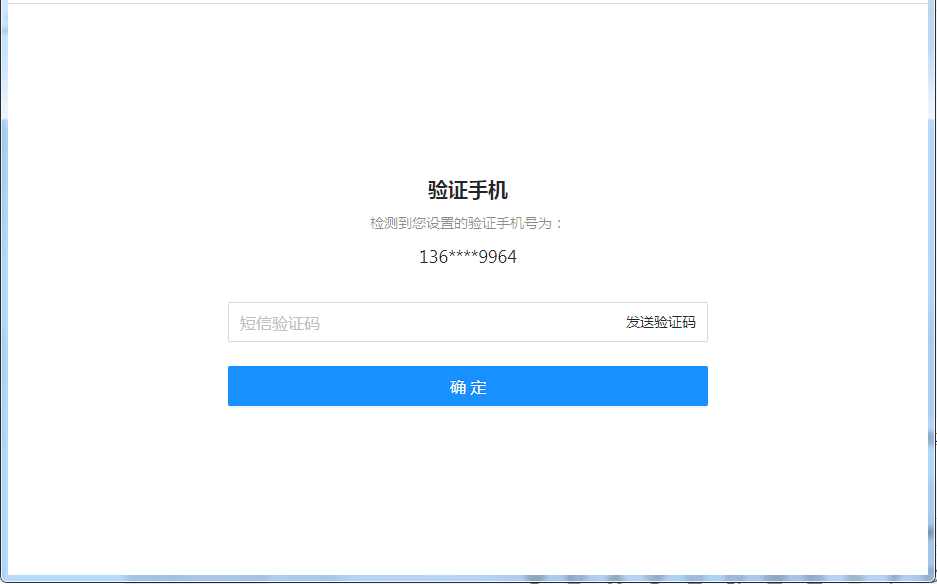Viewport: 937px width, 584px height.
Task: Tap 发送验证码 on the right of the input
Action: click(661, 322)
